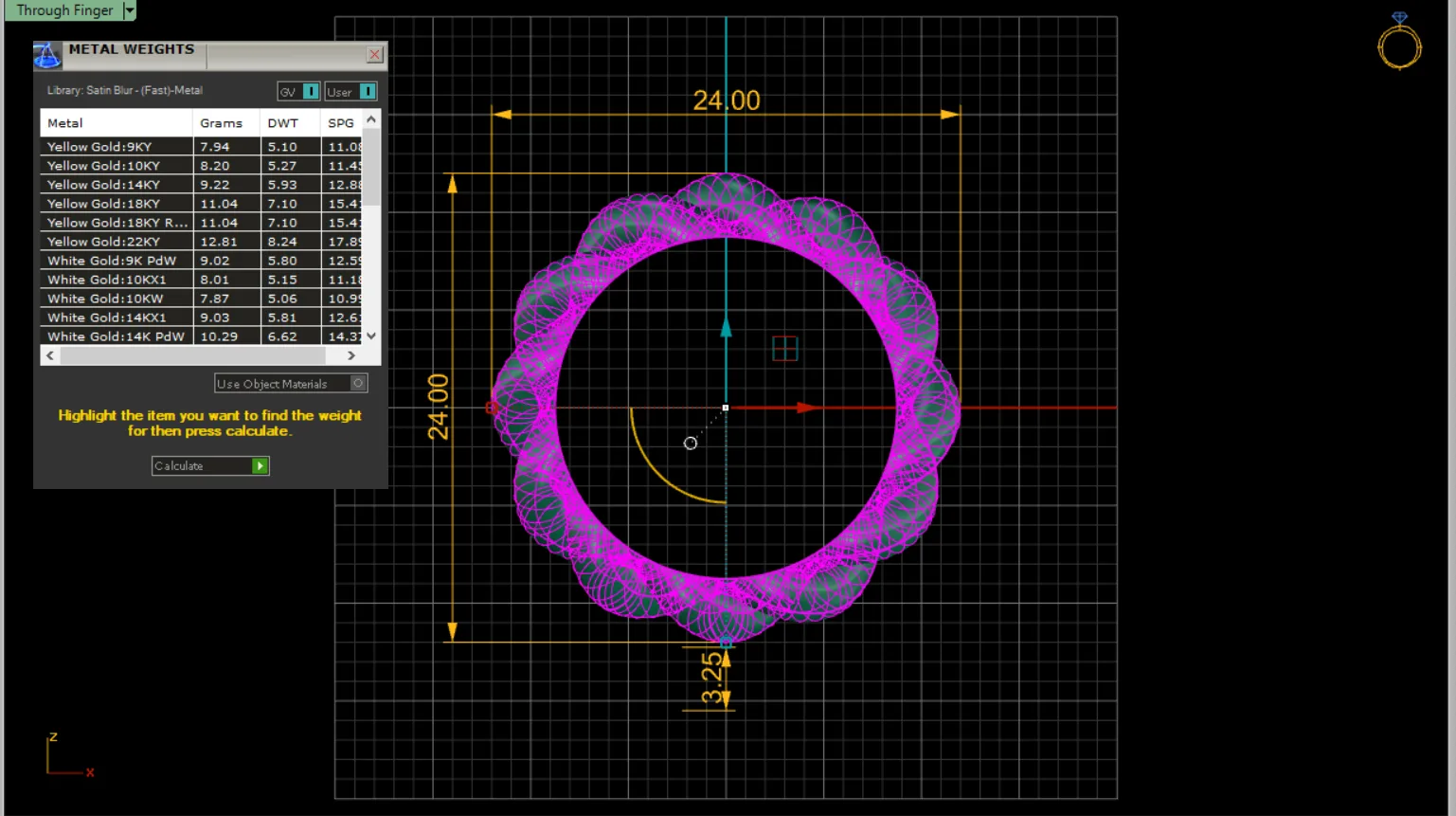Click the Through Finger viewport label
The height and width of the screenshot is (816, 1456).
pos(64,10)
